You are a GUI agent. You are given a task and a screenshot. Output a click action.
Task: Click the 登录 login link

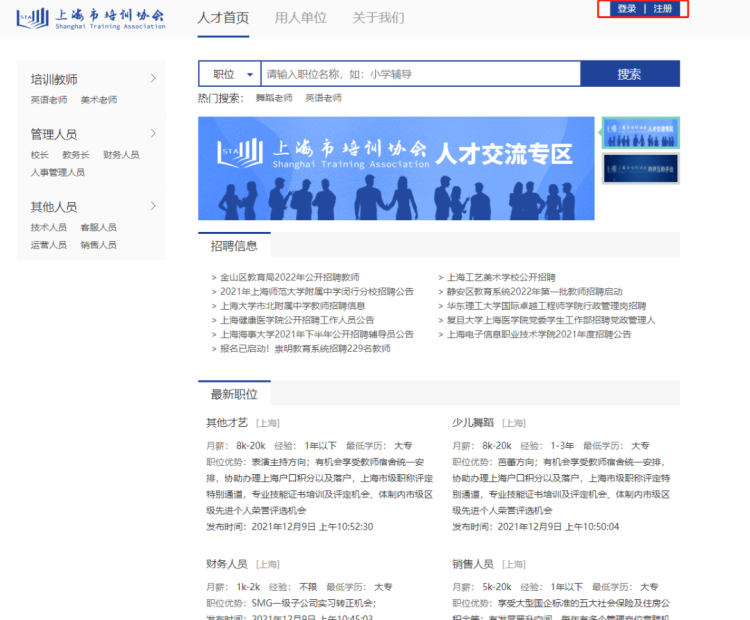tap(626, 9)
